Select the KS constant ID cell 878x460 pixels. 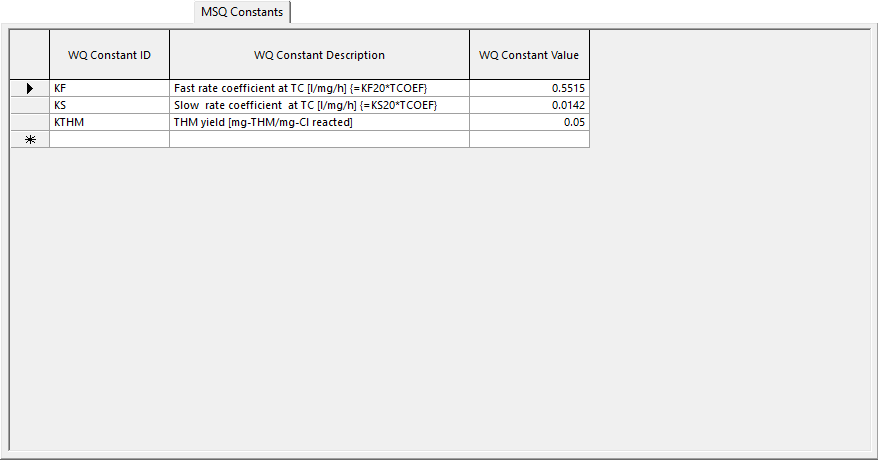coord(109,105)
